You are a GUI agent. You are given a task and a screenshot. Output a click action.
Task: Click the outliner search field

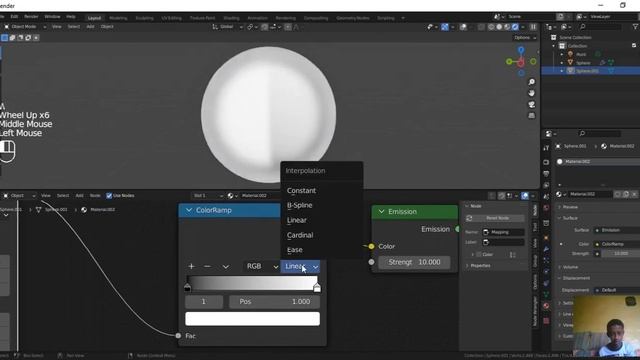click(x=600, y=27)
